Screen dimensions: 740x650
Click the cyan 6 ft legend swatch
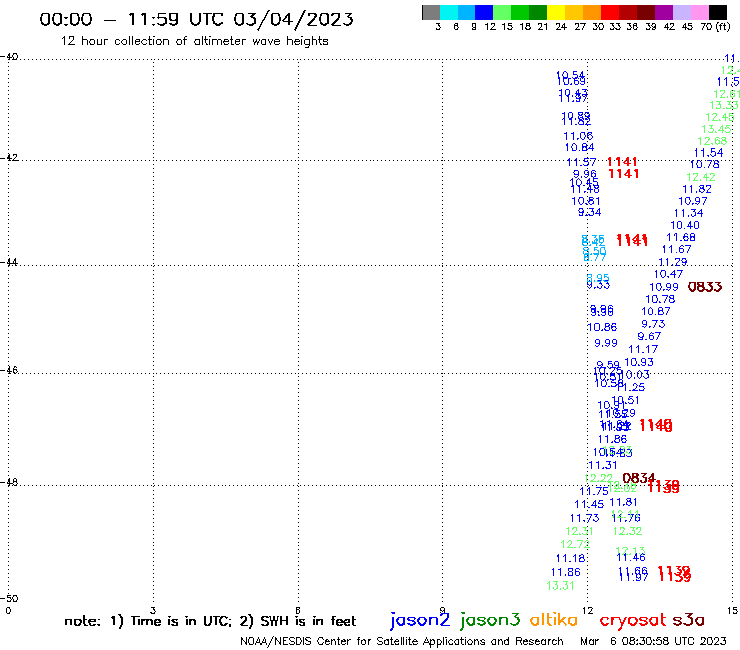(x=449, y=12)
